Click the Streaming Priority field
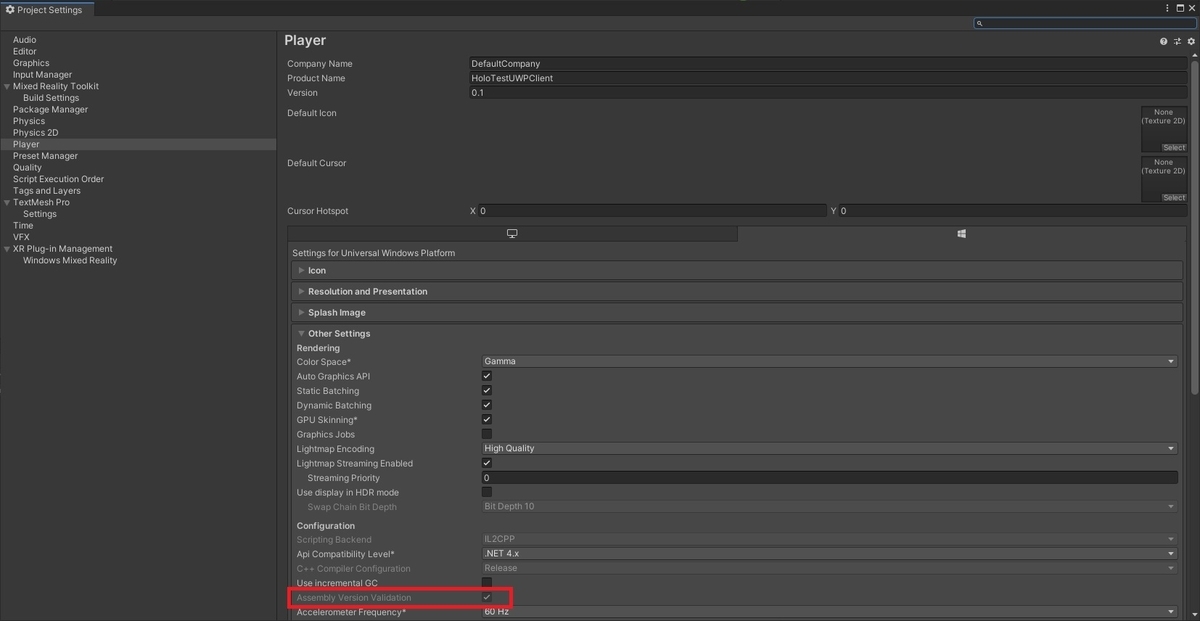 pyautogui.click(x=829, y=478)
